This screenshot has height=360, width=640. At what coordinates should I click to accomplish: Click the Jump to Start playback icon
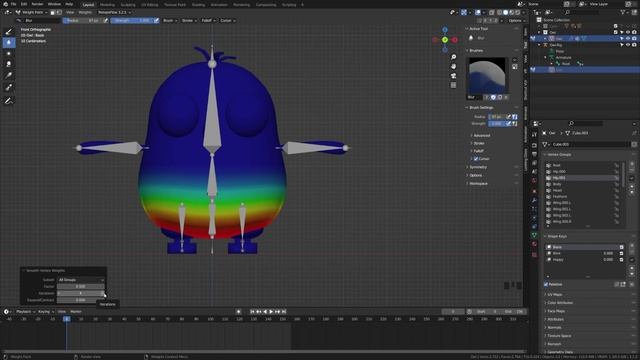click(x=252, y=311)
